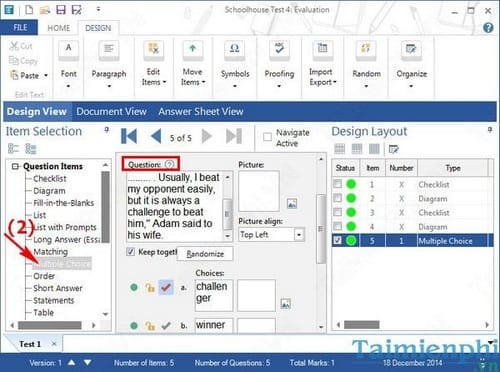Switch to Document View tab

111,111
